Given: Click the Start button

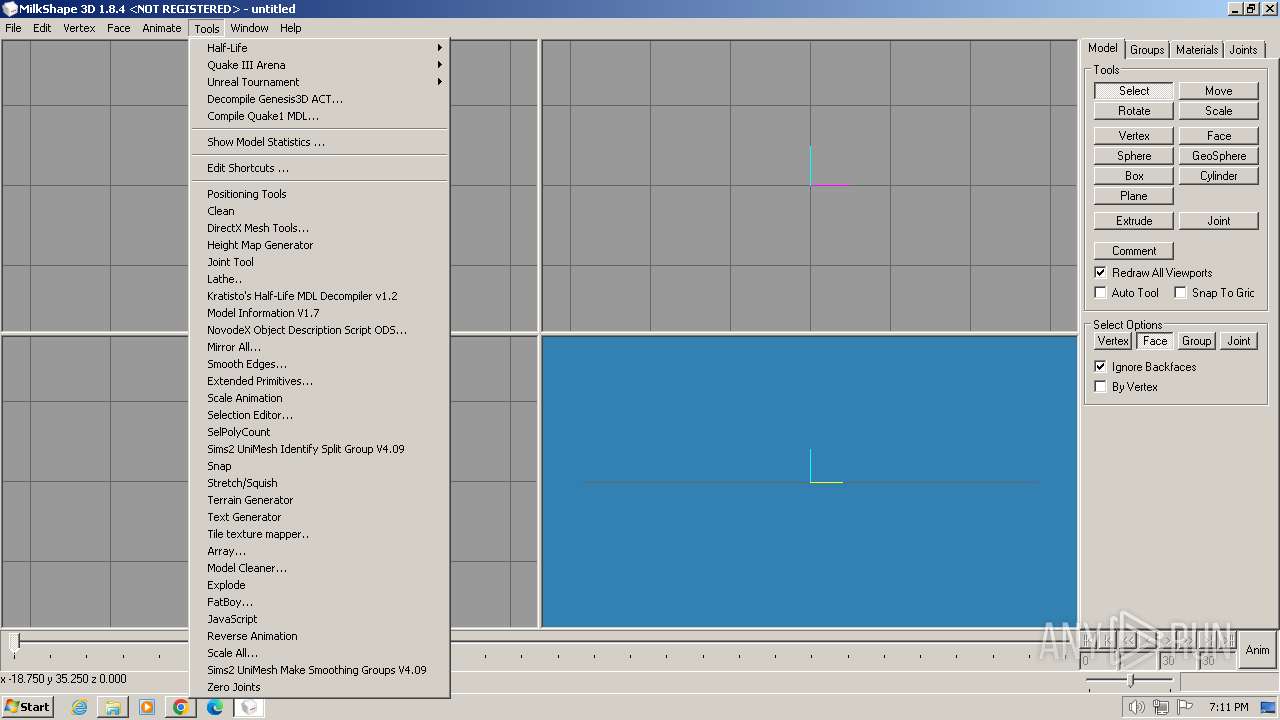Looking at the screenshot, I should click(x=27, y=707).
